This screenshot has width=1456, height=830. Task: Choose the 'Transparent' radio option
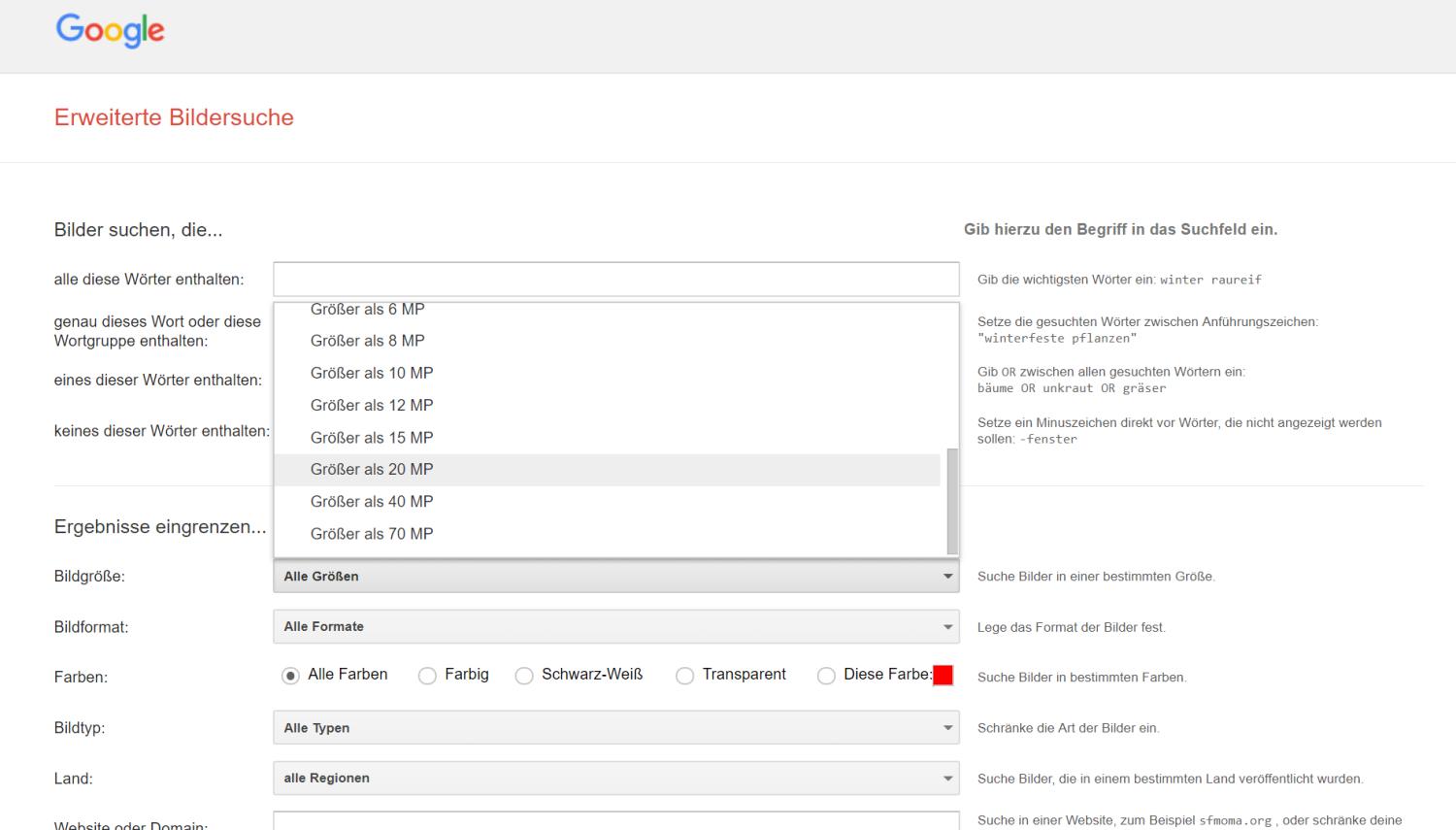point(685,676)
